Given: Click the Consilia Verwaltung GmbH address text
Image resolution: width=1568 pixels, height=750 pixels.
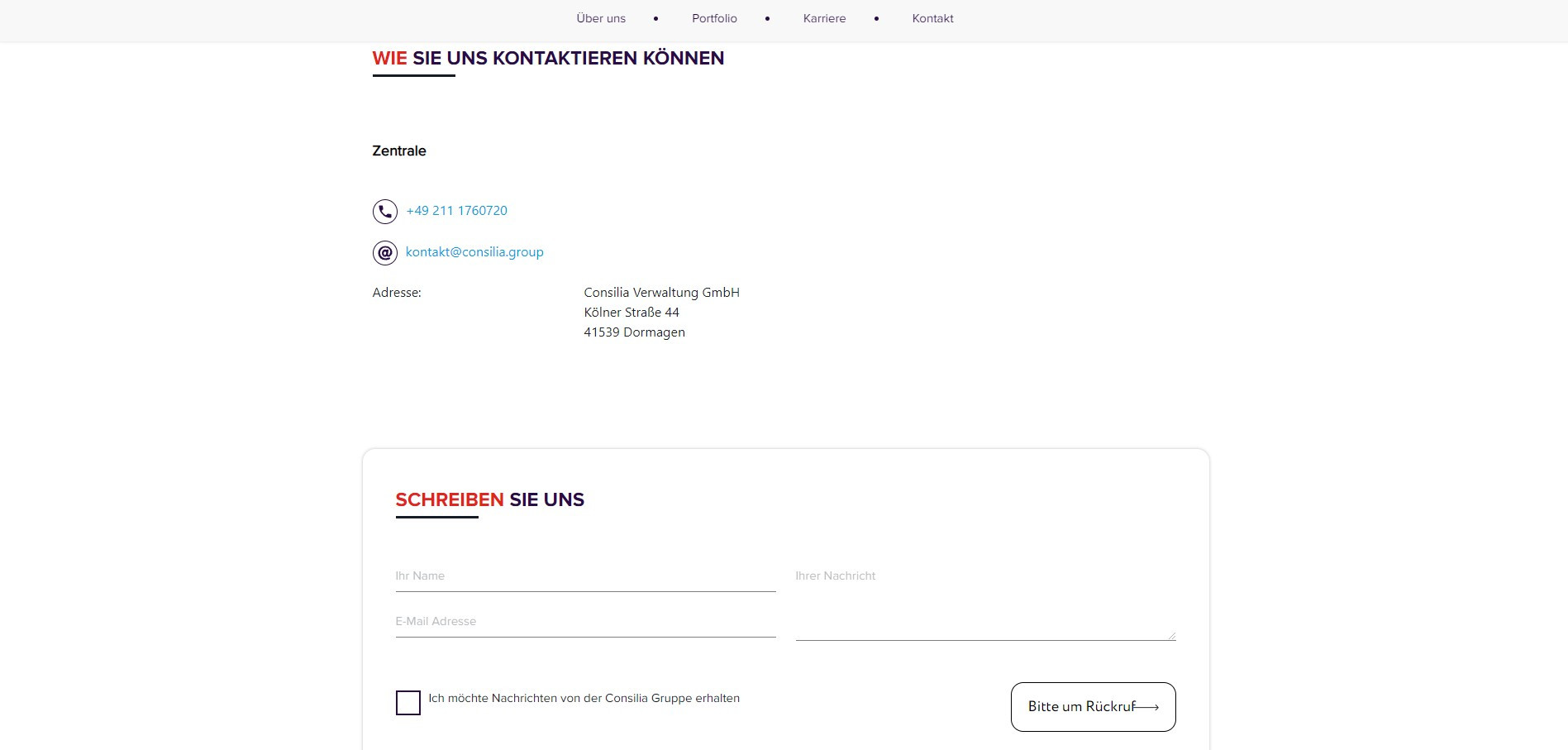Looking at the screenshot, I should click(661, 293).
